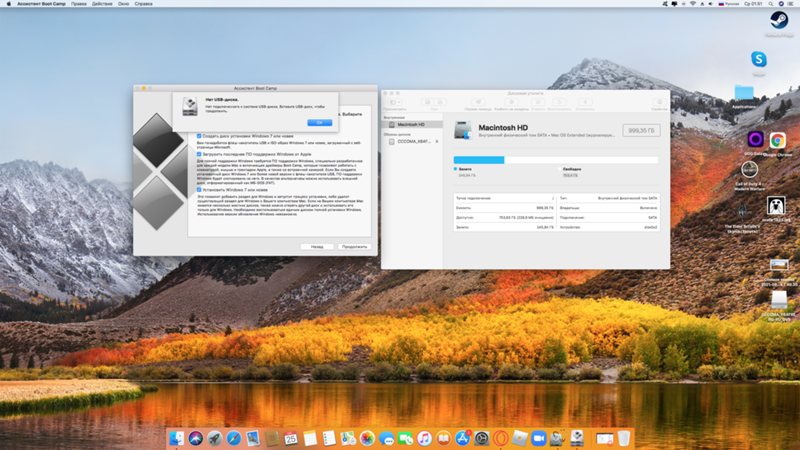
Task: Open Photos from the Dock
Action: (367, 438)
